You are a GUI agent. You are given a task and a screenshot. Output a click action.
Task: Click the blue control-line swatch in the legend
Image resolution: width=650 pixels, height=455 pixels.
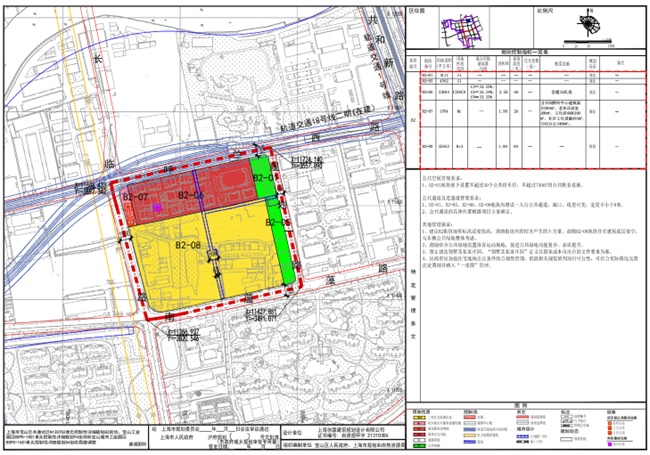click(x=470, y=442)
